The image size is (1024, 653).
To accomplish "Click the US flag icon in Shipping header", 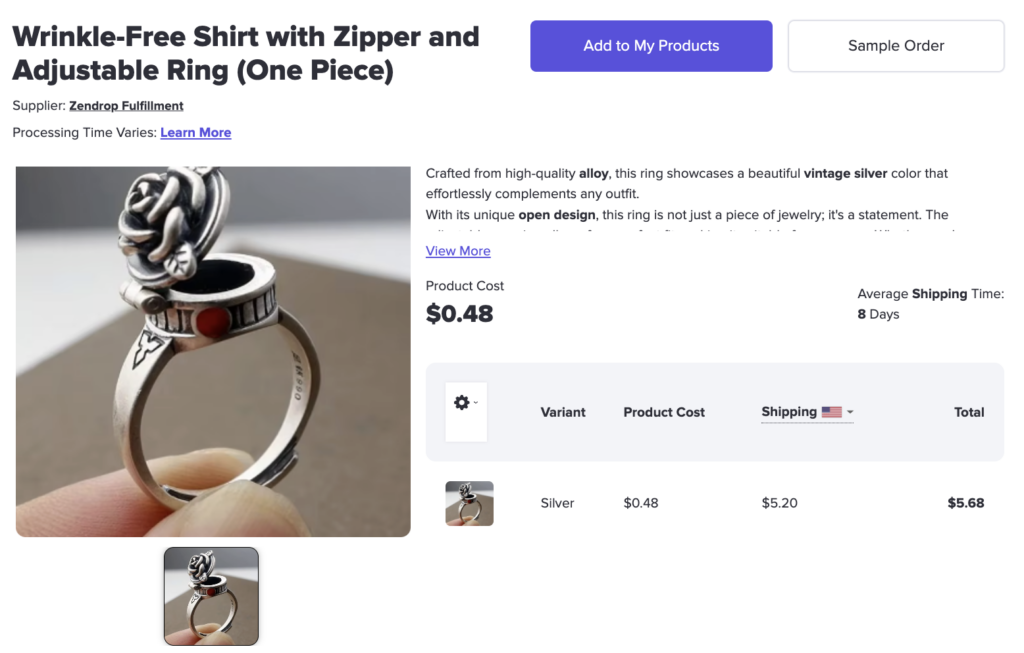I will (833, 411).
